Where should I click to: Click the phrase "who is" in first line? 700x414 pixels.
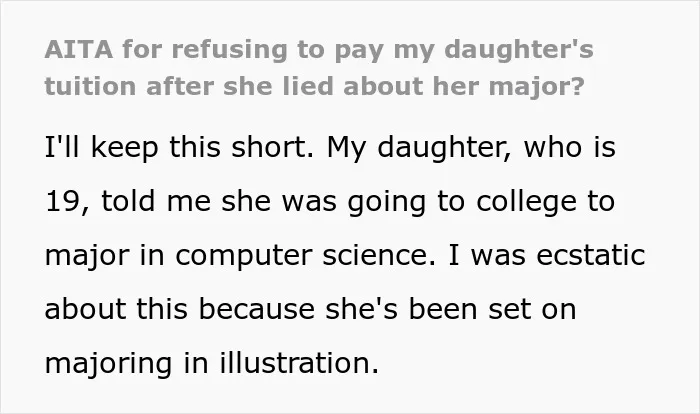(570, 147)
